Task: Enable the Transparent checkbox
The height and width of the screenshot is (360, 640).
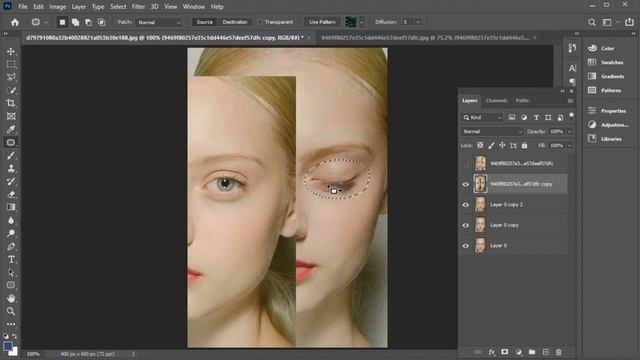Action: [260, 22]
